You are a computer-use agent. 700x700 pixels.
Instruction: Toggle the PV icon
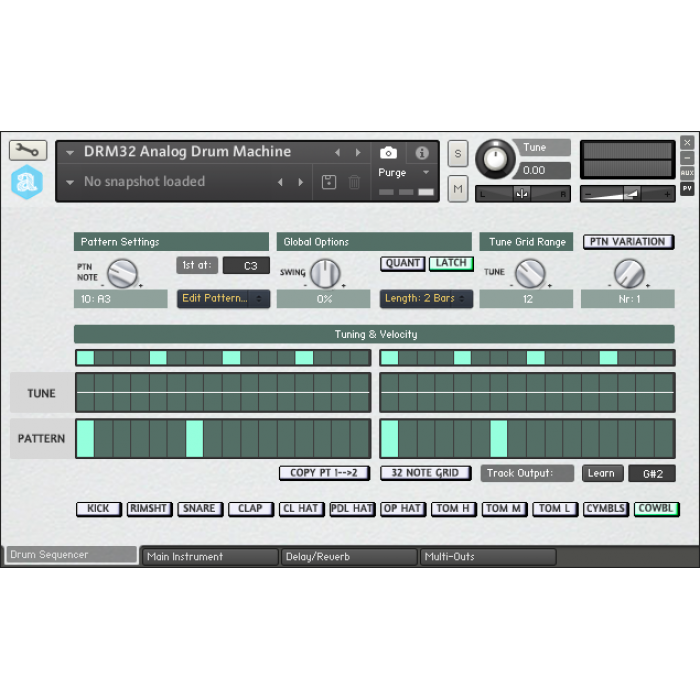point(687,188)
